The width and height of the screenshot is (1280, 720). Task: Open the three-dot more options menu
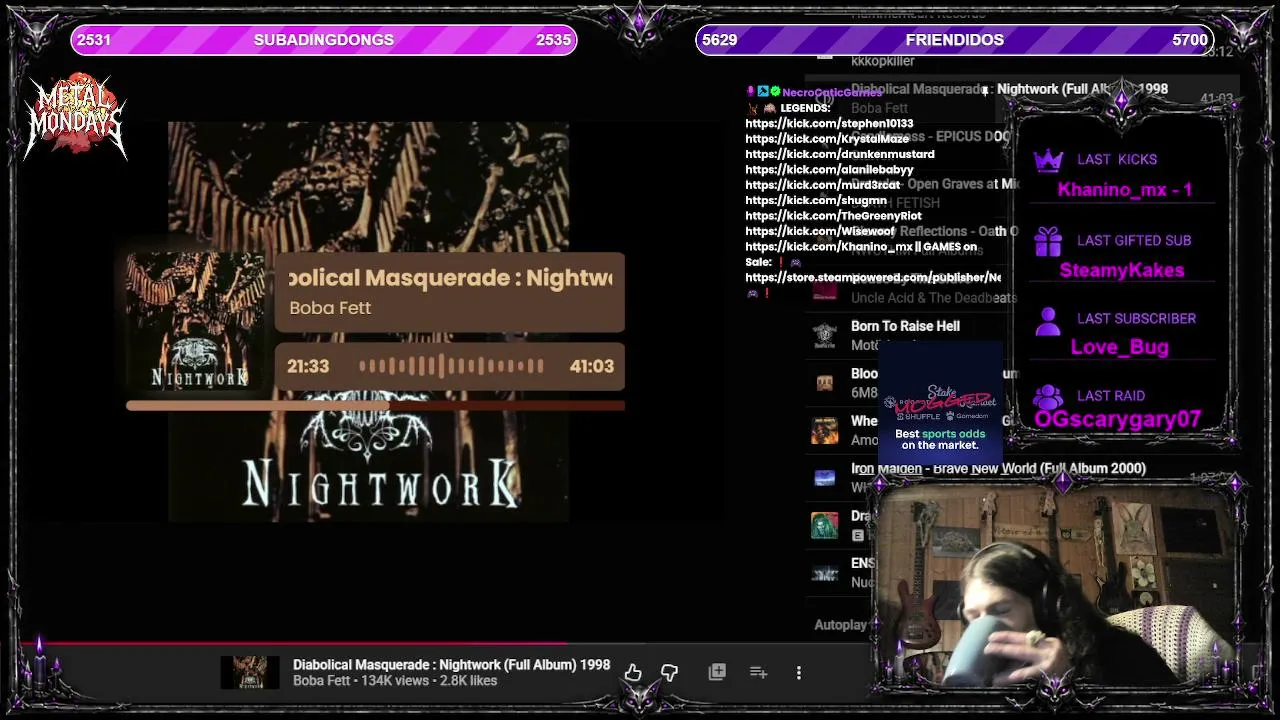799,673
